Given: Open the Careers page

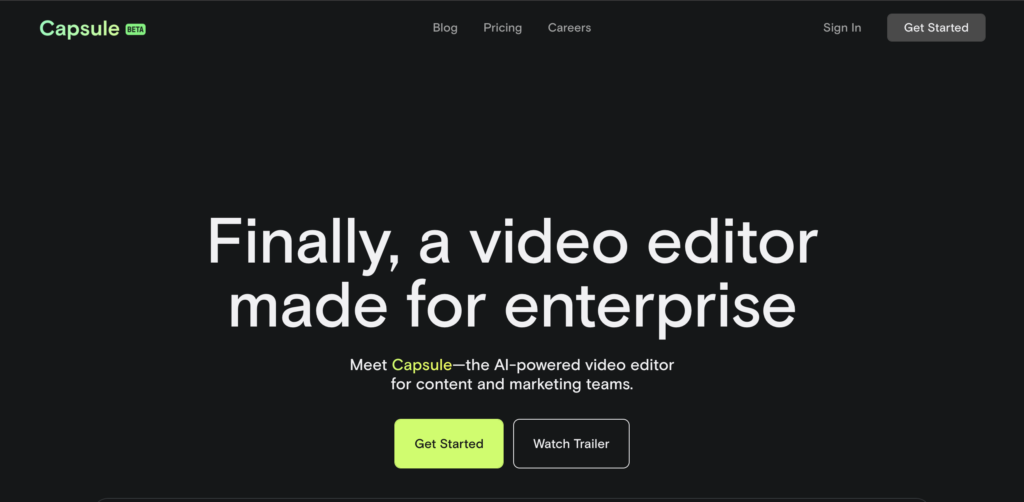Looking at the screenshot, I should point(569,27).
